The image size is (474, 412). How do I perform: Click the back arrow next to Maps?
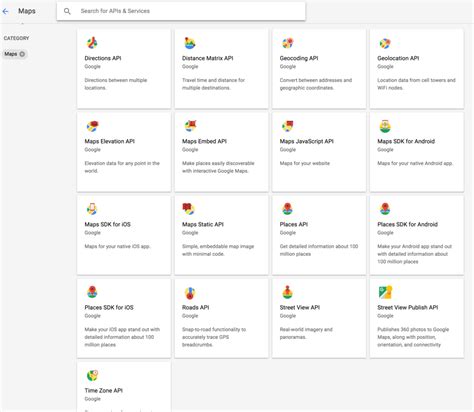(x=5, y=11)
